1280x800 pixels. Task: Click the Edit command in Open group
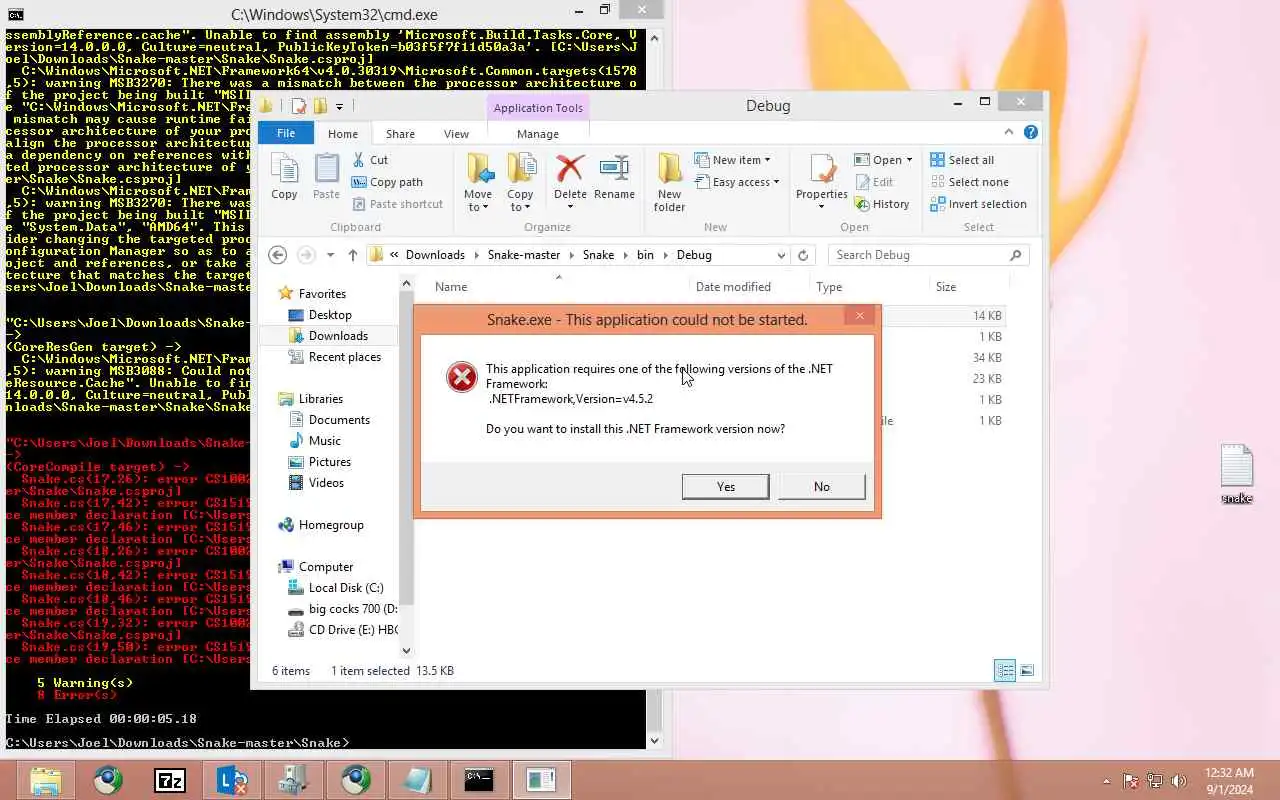pos(873,182)
